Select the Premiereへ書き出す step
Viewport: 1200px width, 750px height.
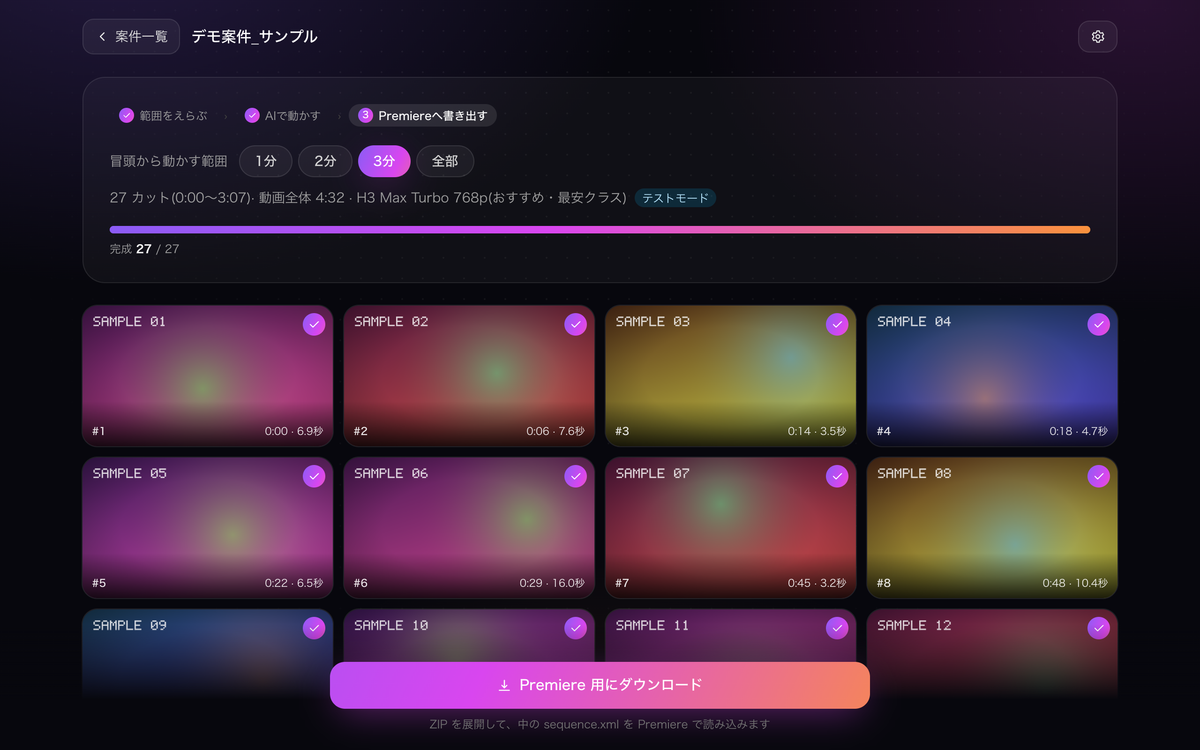click(423, 116)
